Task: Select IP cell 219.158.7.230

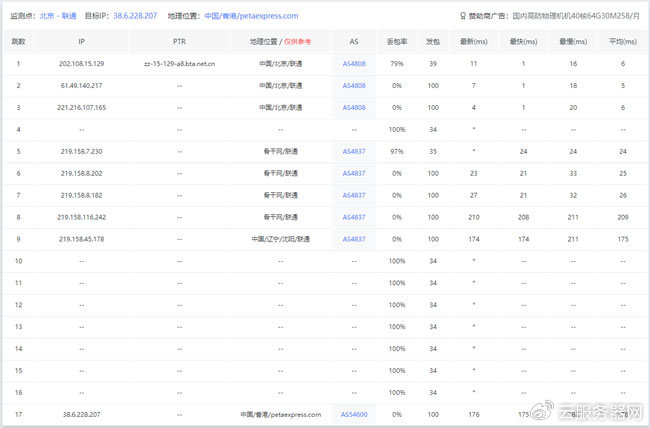Action: (x=82, y=152)
